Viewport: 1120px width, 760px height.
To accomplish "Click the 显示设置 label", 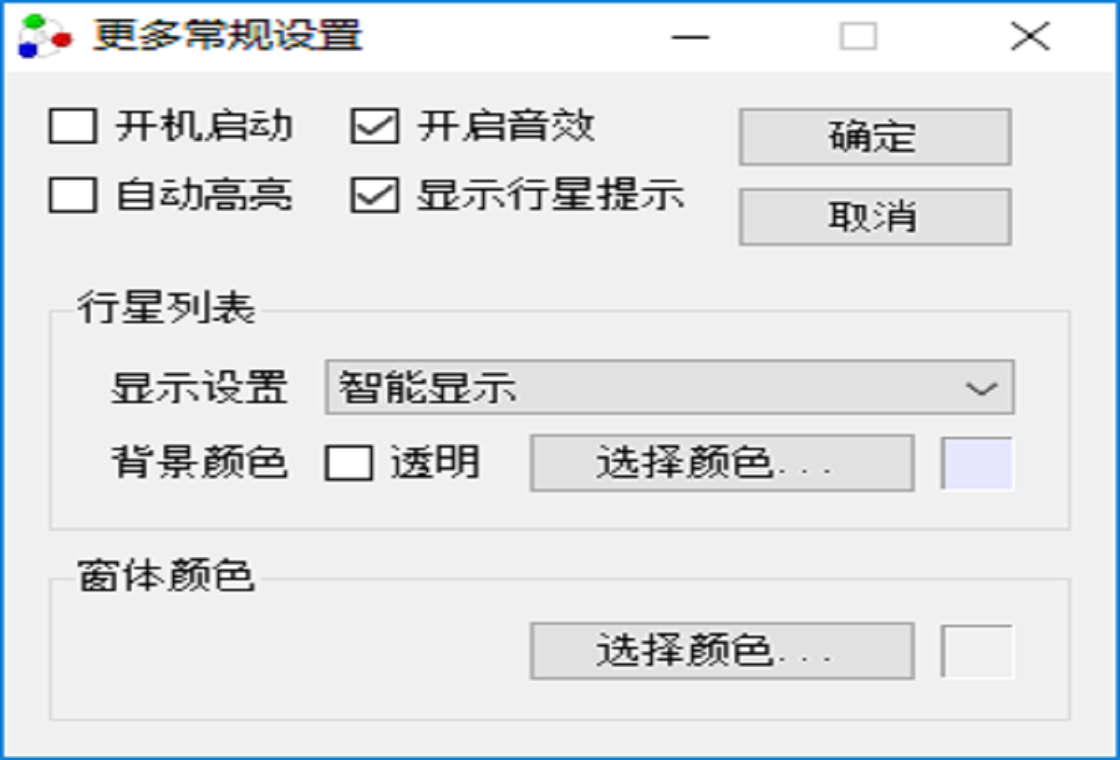I will (x=199, y=387).
